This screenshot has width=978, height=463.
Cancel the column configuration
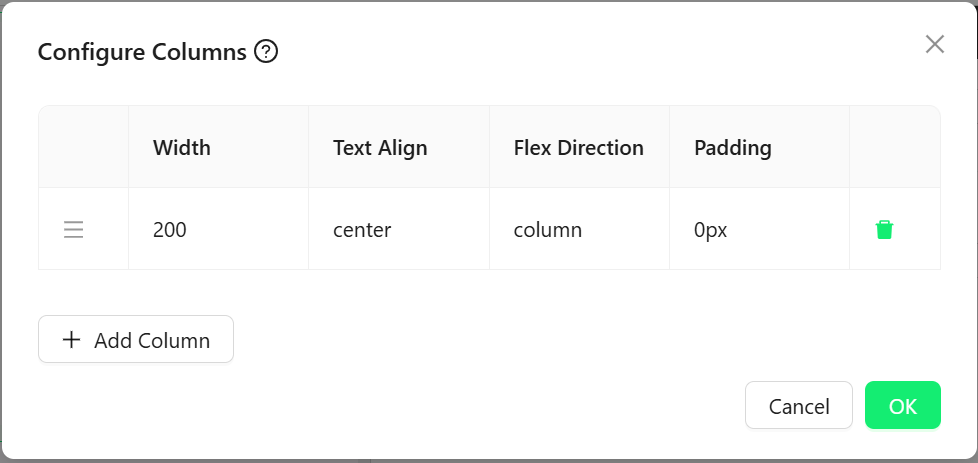coord(798,406)
